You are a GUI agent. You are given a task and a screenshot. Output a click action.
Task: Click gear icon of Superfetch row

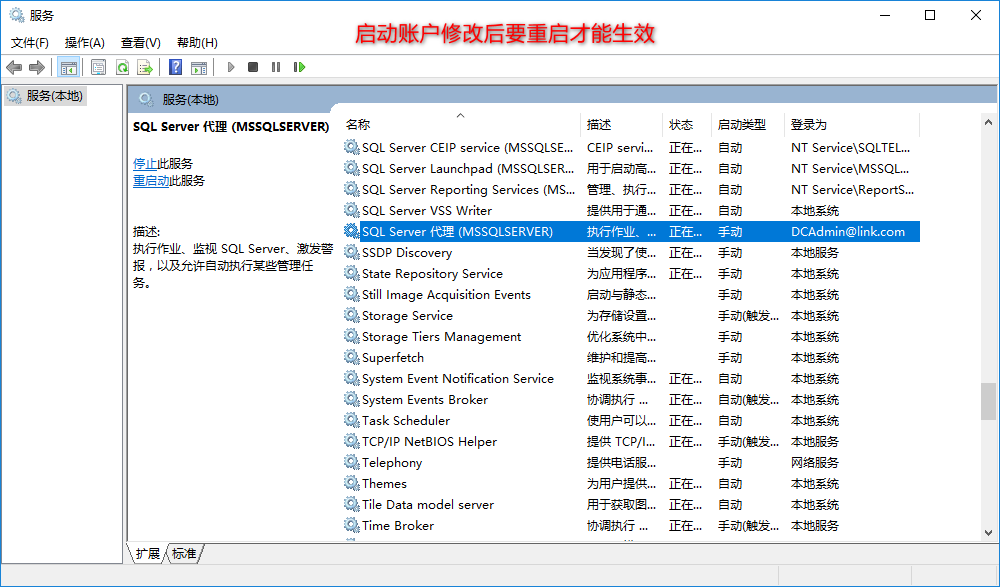pos(351,357)
